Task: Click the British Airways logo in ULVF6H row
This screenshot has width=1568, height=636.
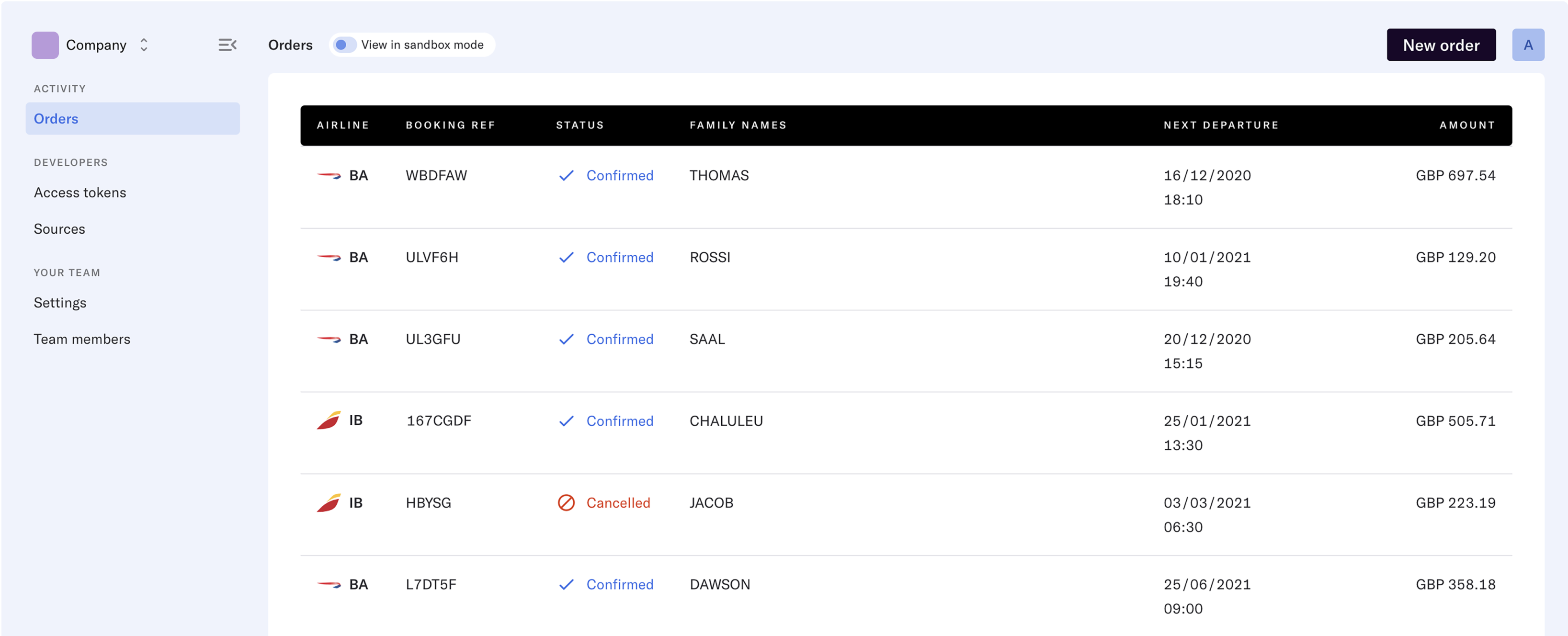Action: [x=329, y=258]
